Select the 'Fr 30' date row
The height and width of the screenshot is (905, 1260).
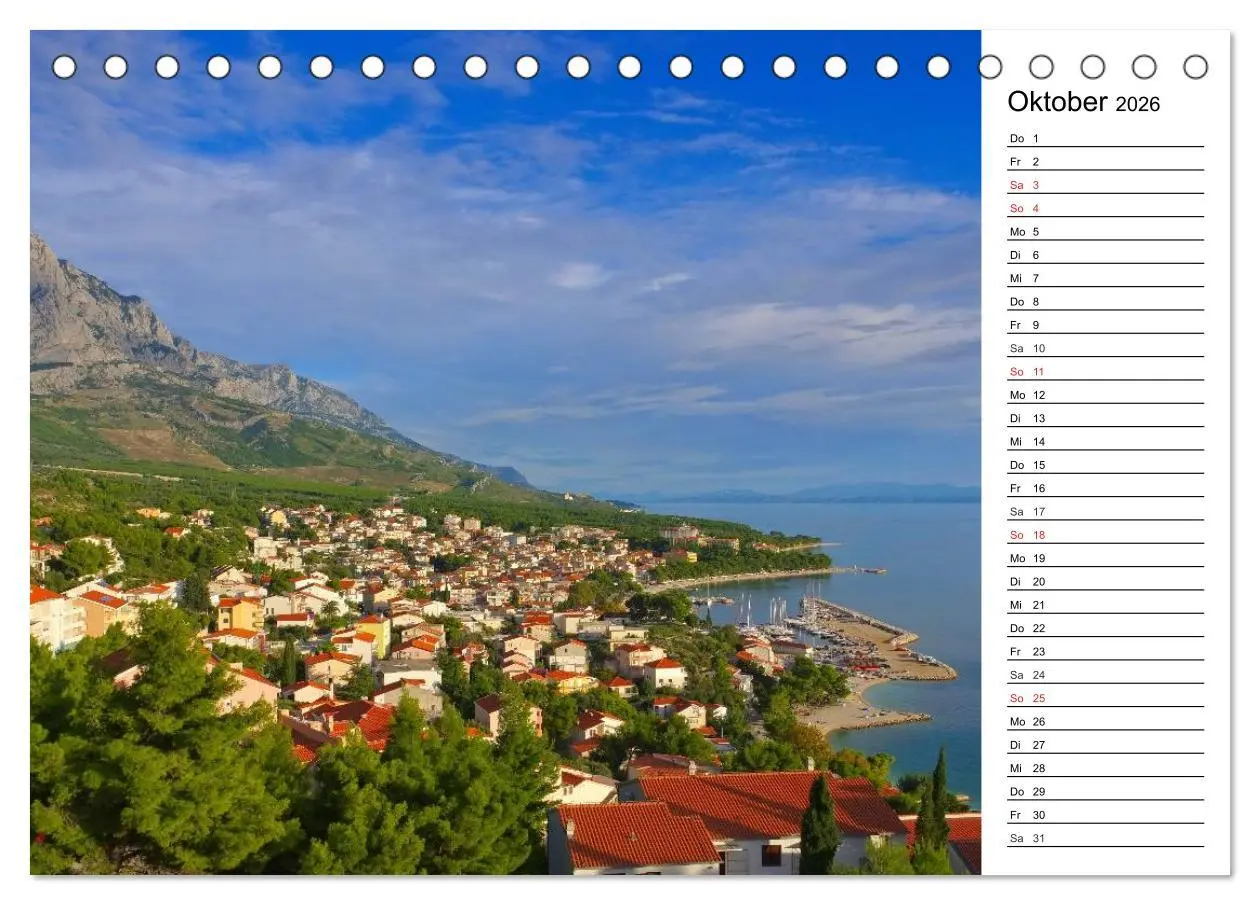[1105, 815]
